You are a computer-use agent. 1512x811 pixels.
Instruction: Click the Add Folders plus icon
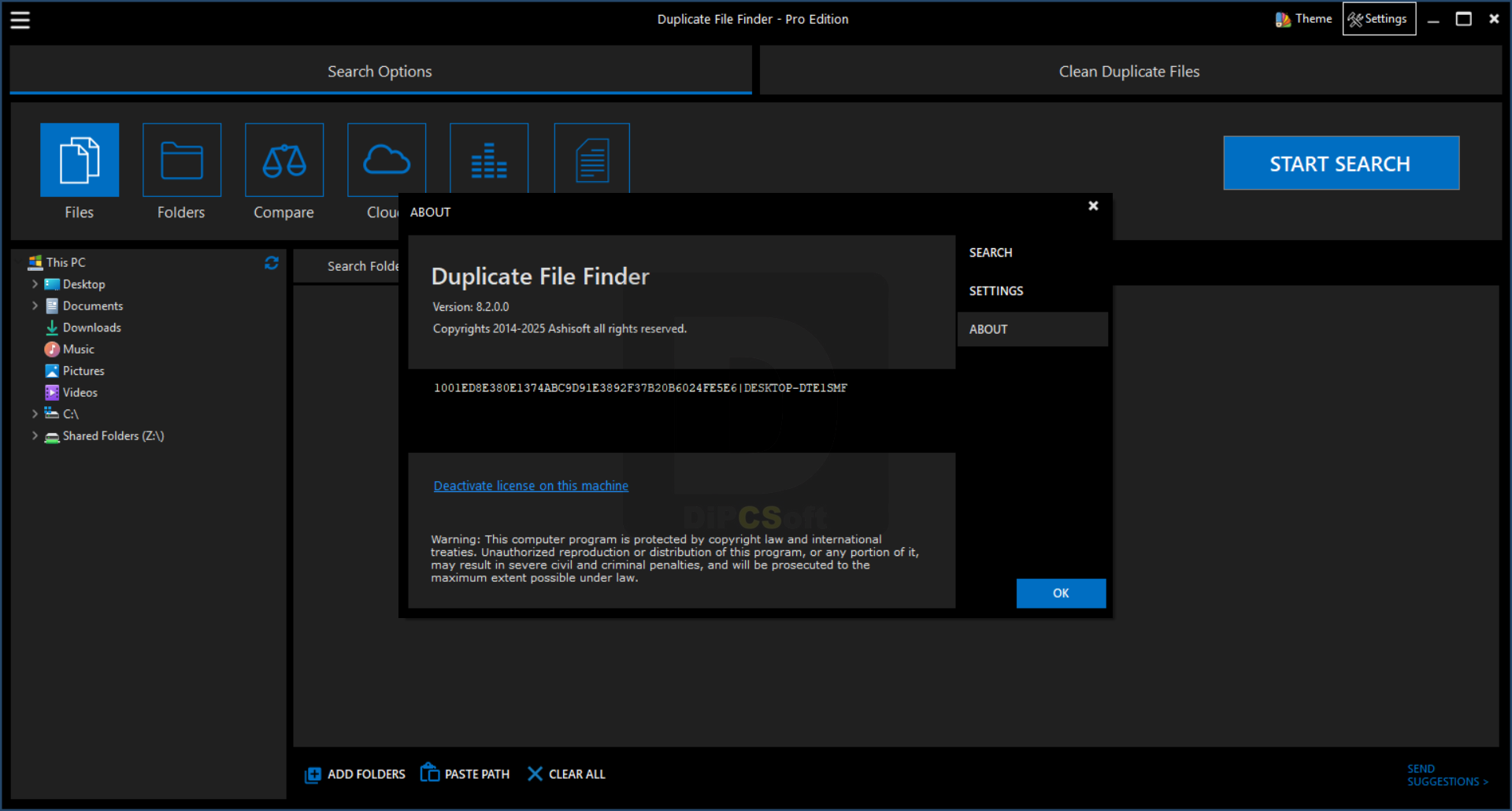pyautogui.click(x=313, y=775)
